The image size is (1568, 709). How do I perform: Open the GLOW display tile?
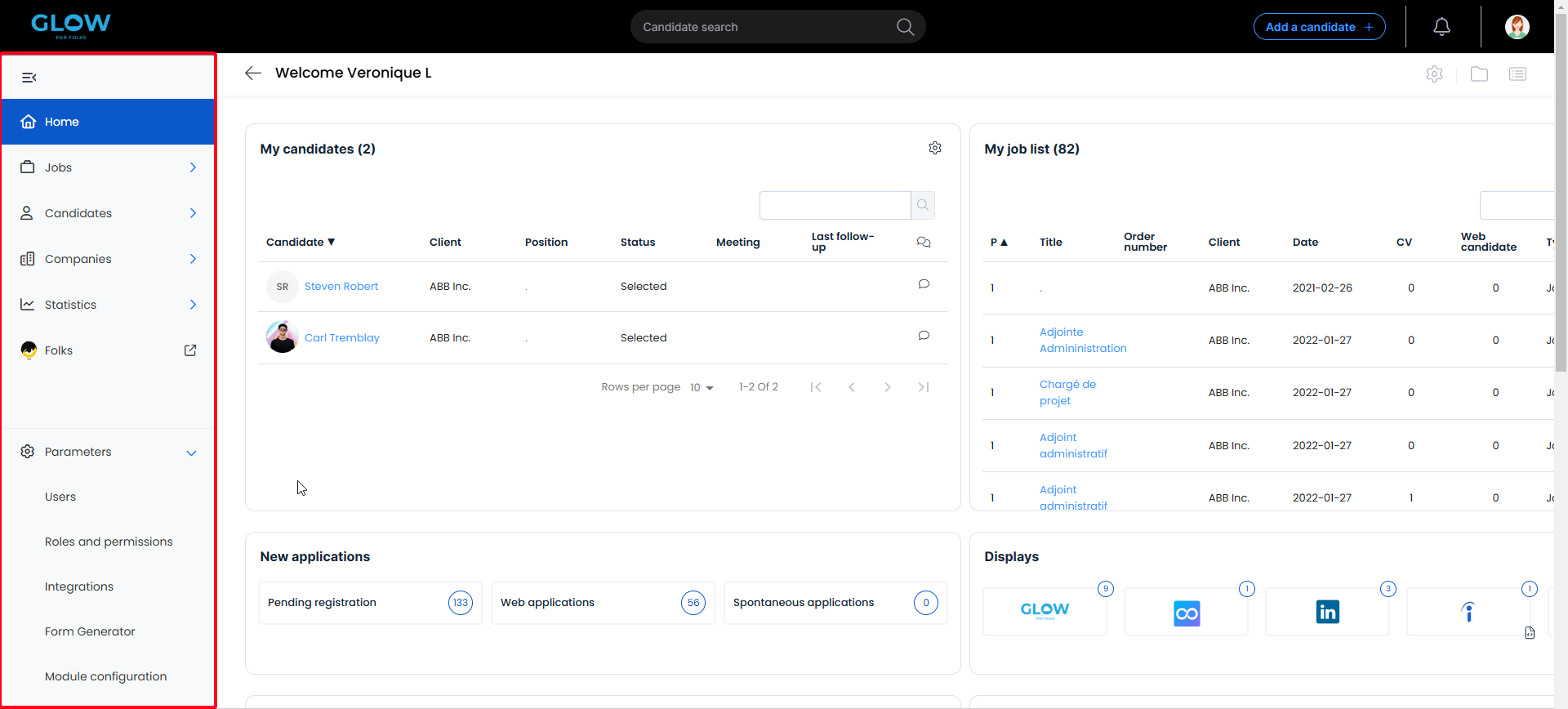(1045, 612)
